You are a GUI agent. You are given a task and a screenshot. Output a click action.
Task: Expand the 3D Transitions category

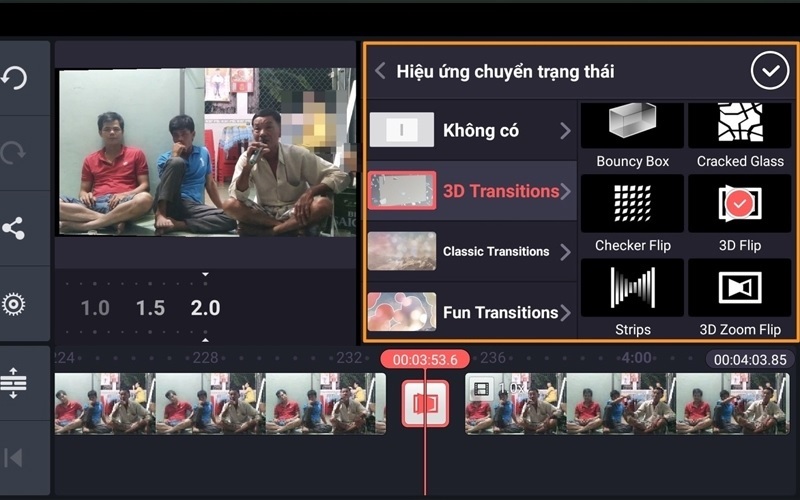(472, 191)
